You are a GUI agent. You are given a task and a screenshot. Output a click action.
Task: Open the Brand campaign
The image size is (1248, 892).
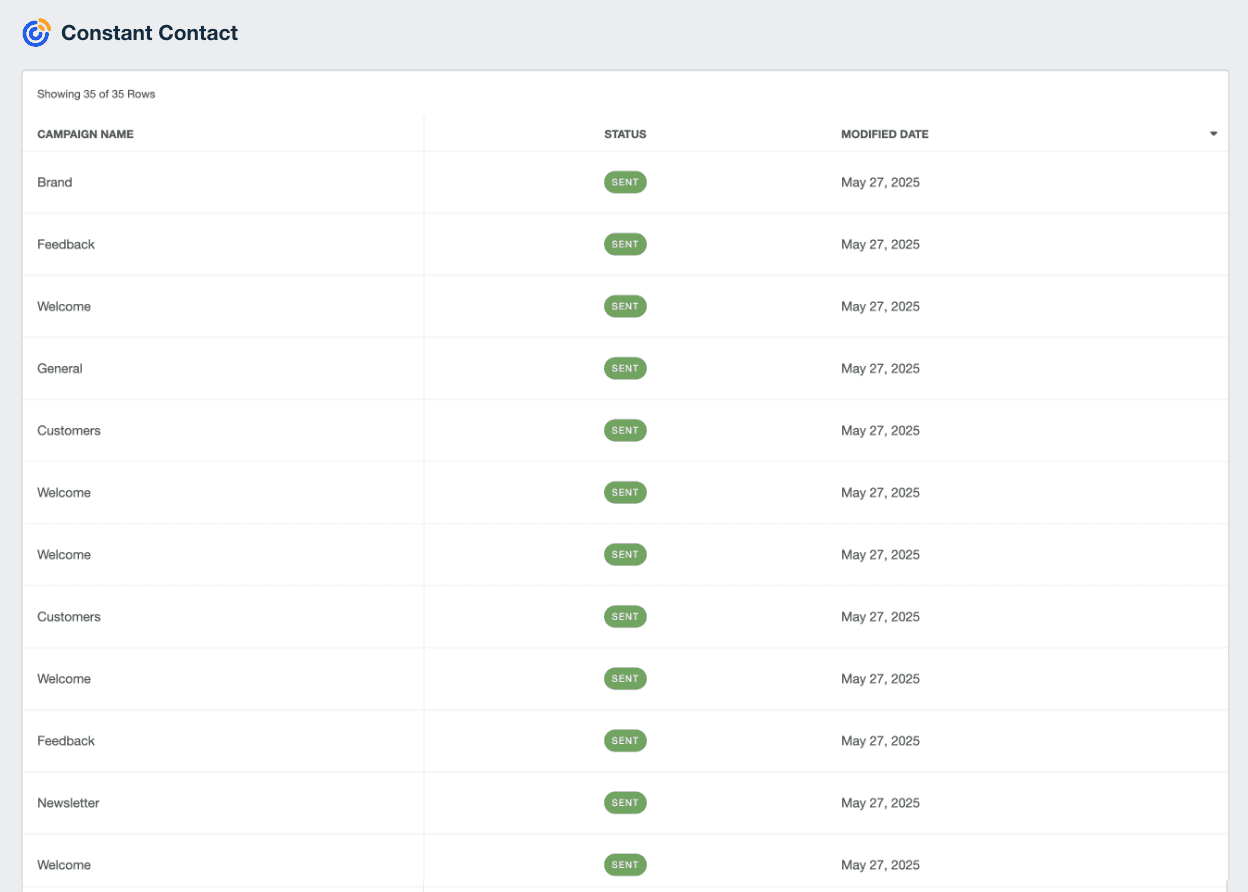click(x=54, y=182)
